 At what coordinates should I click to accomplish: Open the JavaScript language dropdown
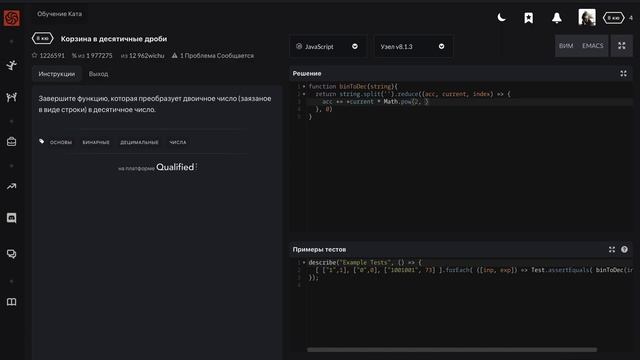(x=328, y=47)
